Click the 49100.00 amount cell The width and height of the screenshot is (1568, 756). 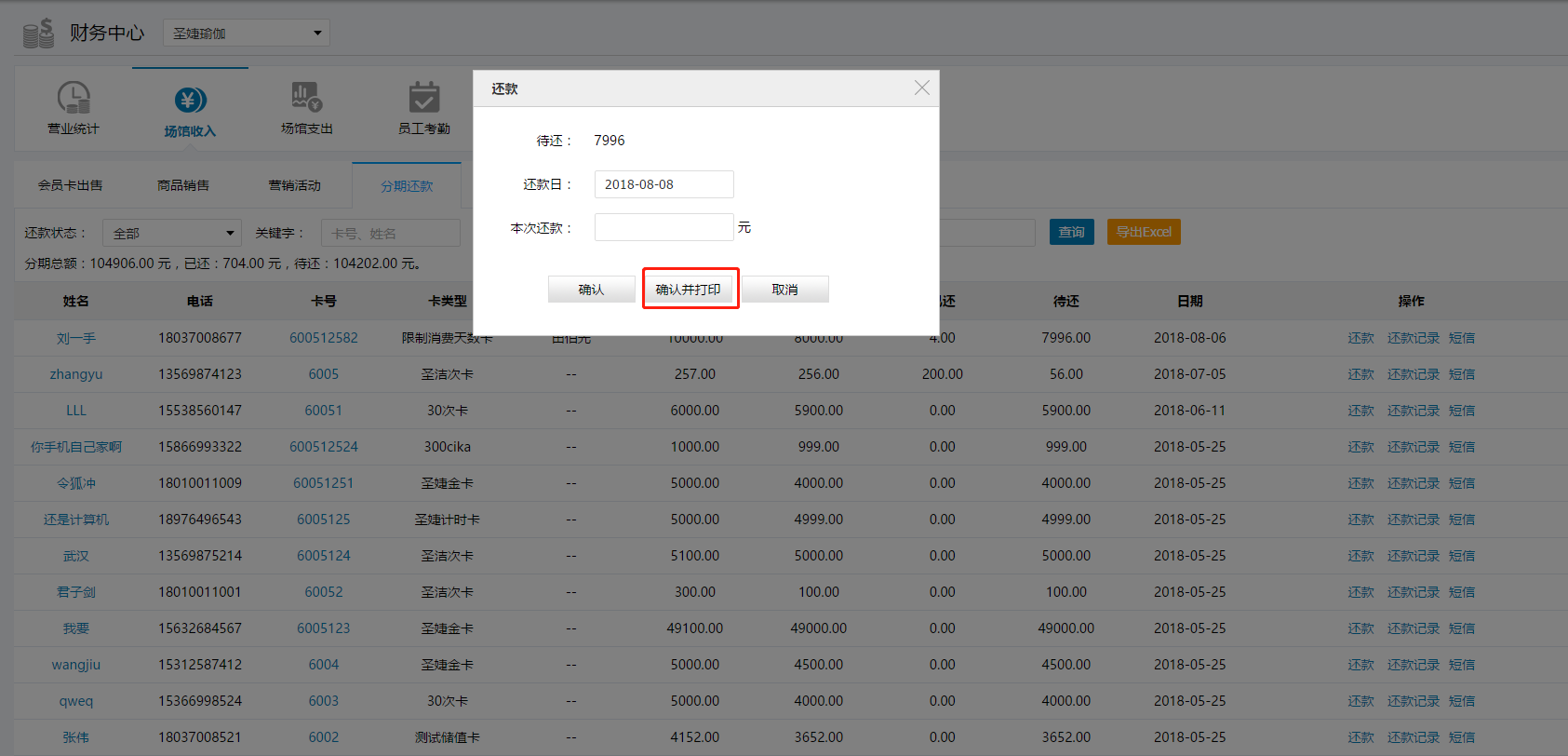coord(695,628)
